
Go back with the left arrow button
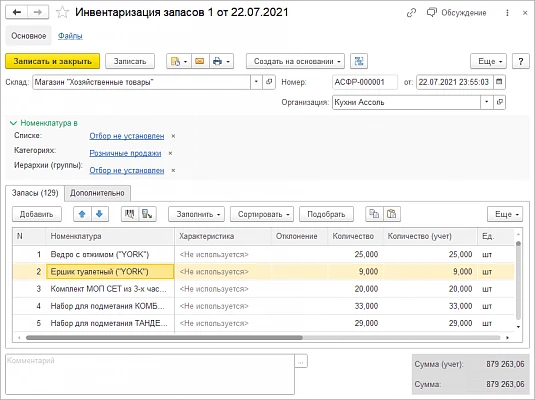pyautogui.click(x=17, y=13)
